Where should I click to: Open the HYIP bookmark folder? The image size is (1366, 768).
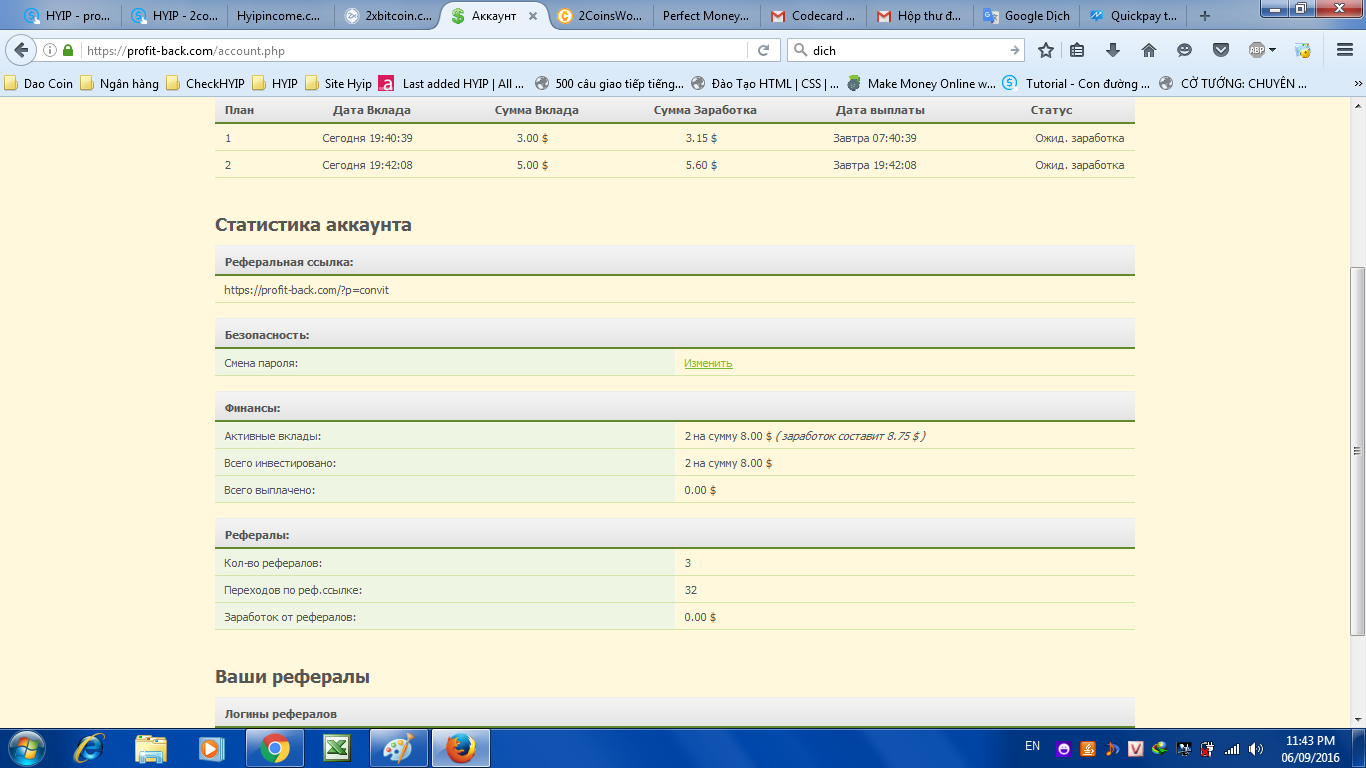[x=275, y=84]
